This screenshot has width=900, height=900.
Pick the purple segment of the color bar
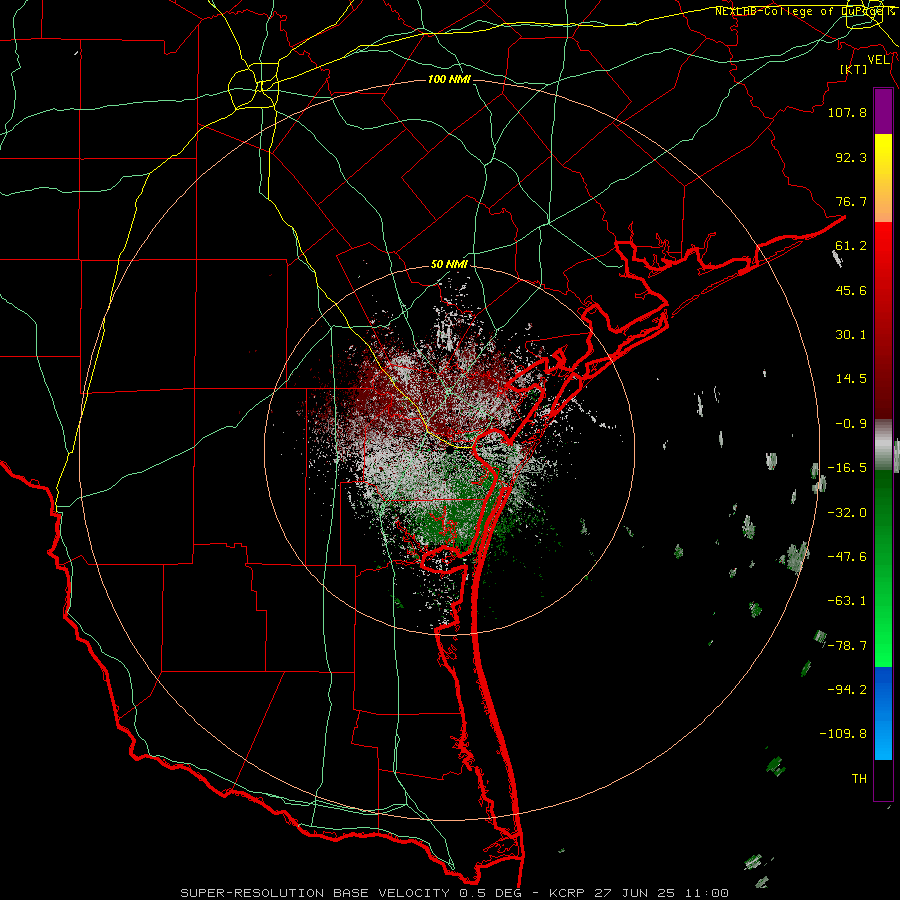pos(883,112)
